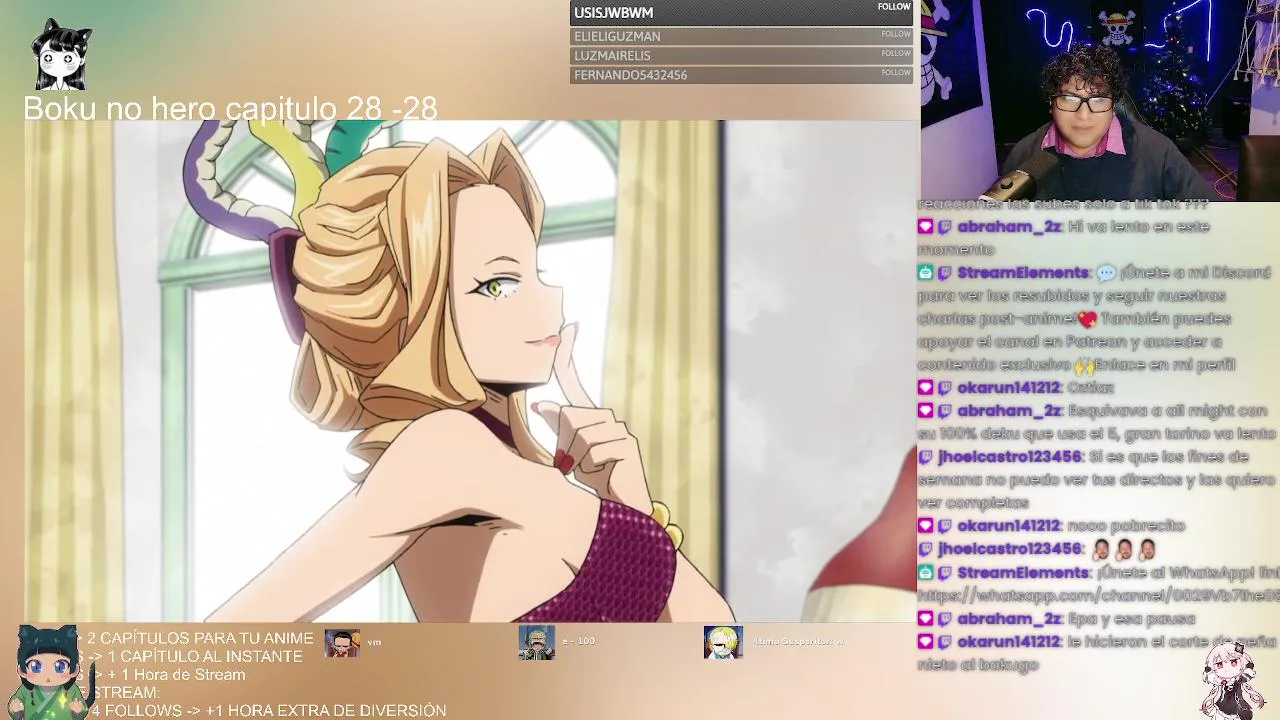Click Twitch icon beside 'Oztiaz' message
This screenshot has height=720, width=1280.
coord(945,388)
